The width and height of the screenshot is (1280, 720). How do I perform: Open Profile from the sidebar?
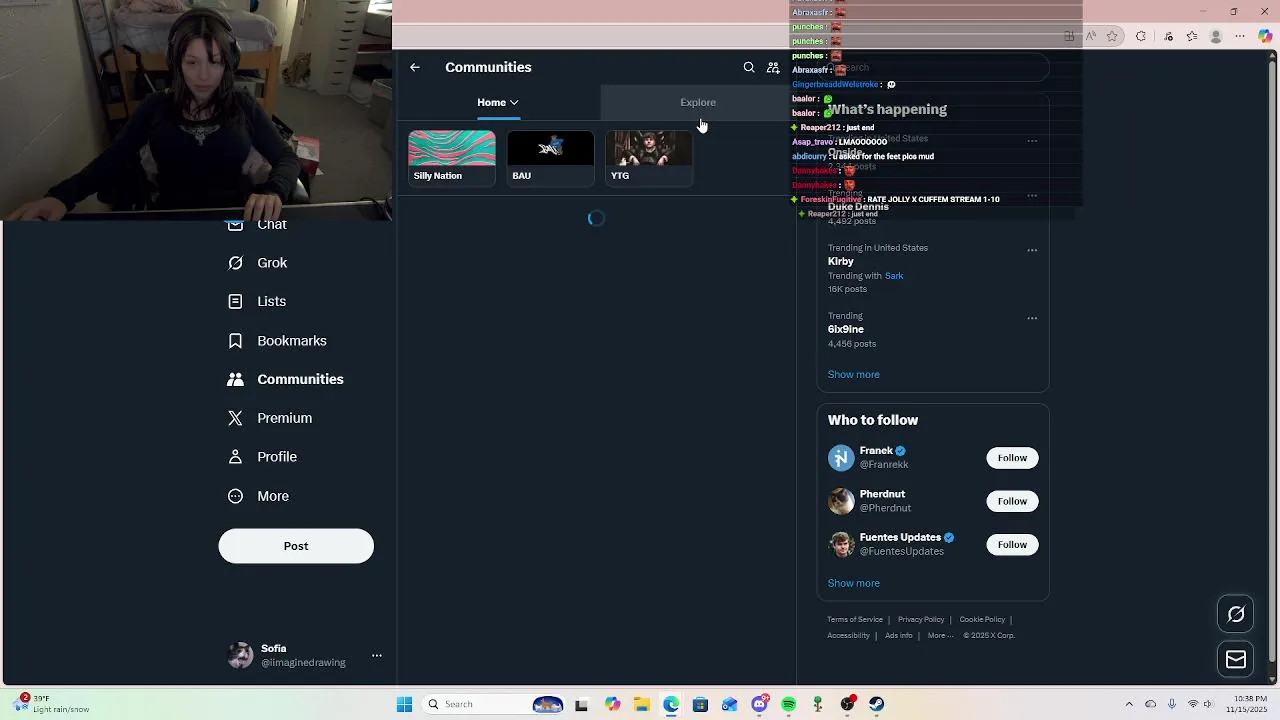tap(262, 457)
